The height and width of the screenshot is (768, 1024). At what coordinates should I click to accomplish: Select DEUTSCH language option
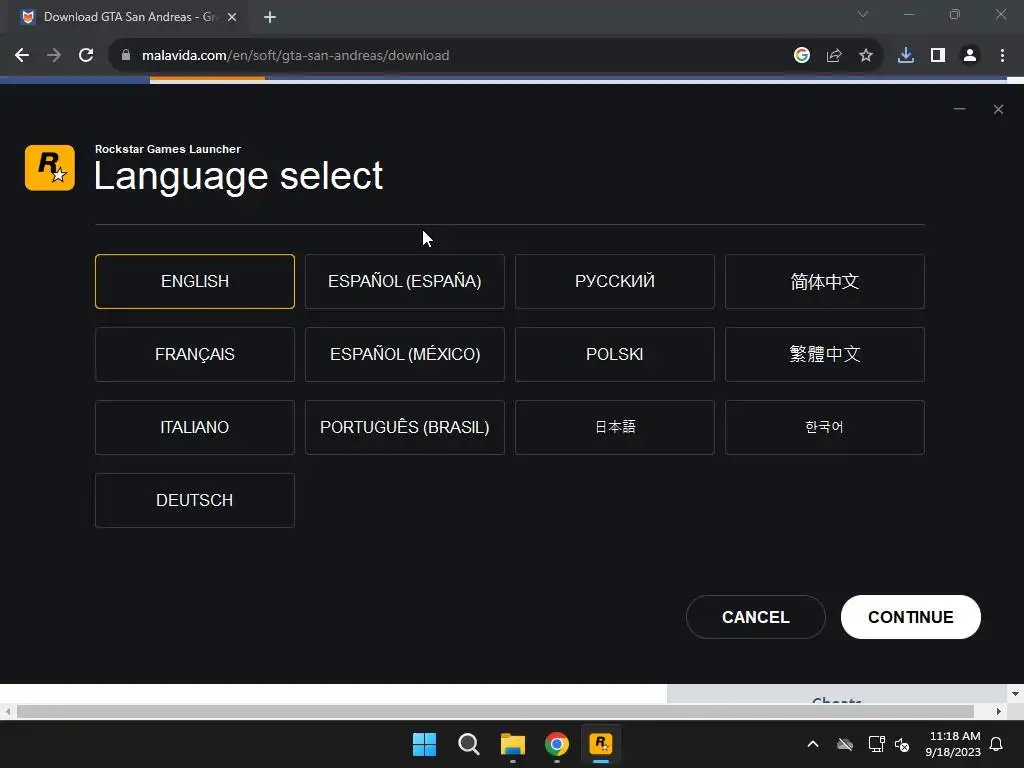(x=195, y=500)
